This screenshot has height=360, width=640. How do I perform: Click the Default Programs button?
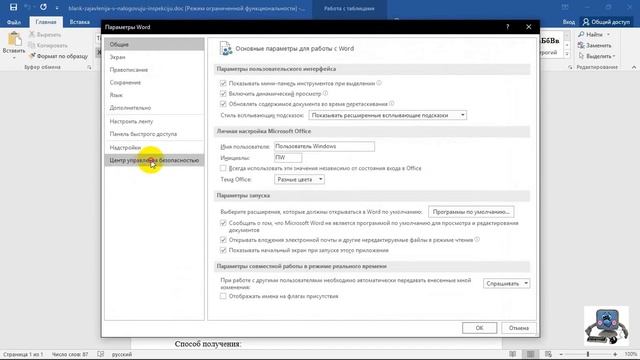tap(471, 212)
